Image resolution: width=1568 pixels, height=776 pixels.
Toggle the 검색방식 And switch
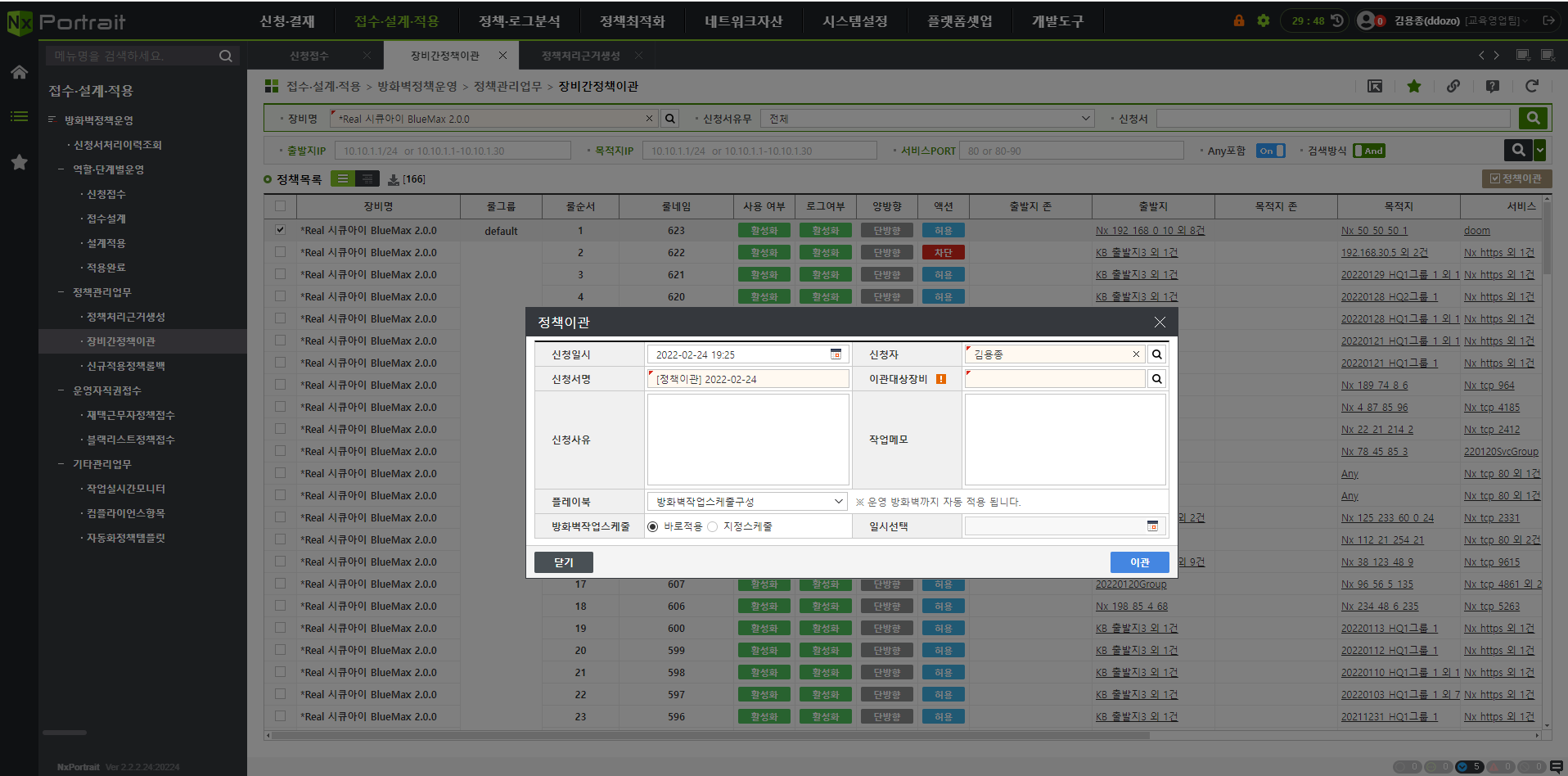[1369, 151]
